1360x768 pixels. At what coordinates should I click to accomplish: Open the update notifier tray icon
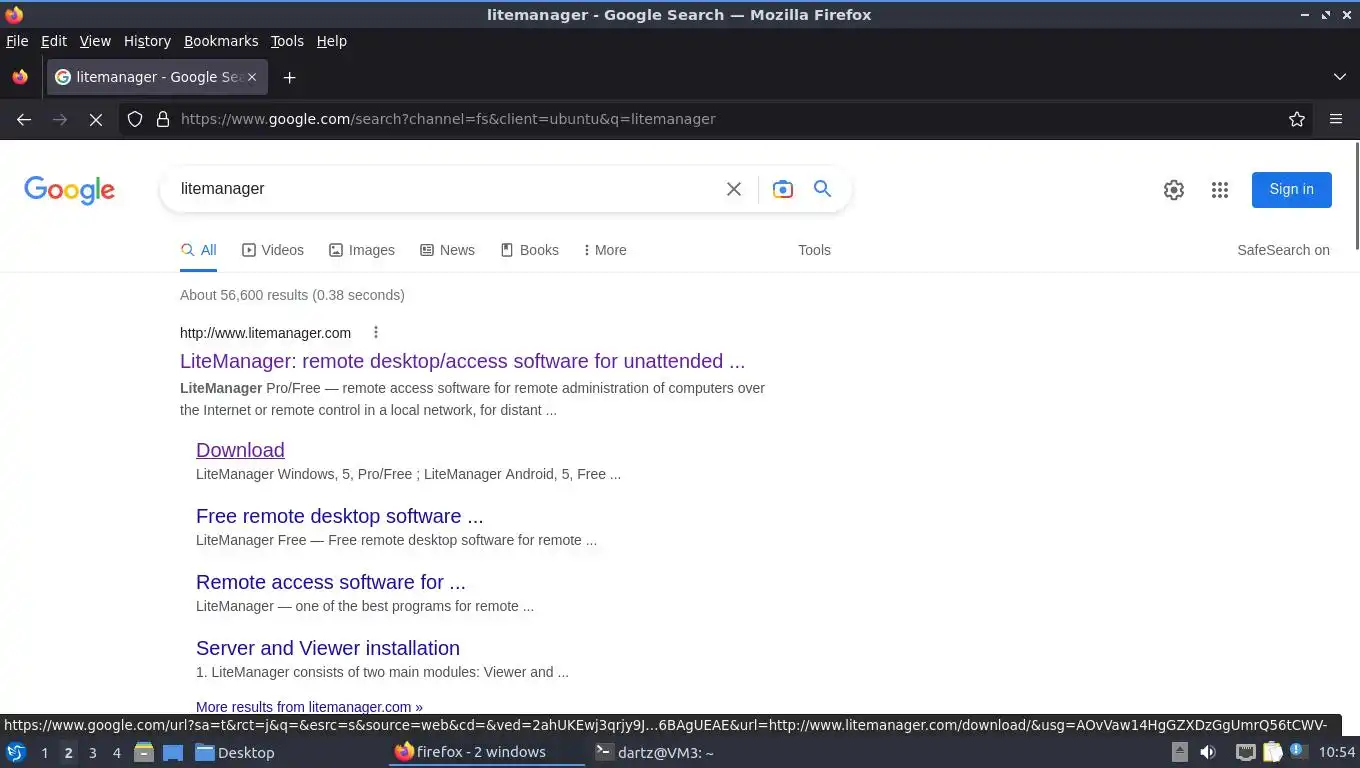[1298, 751]
